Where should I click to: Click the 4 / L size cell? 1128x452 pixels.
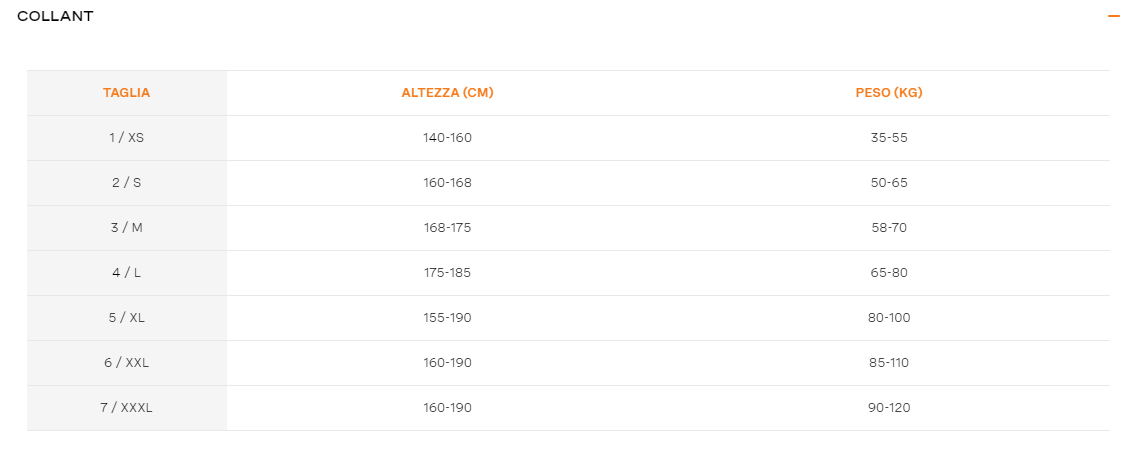[x=127, y=273]
